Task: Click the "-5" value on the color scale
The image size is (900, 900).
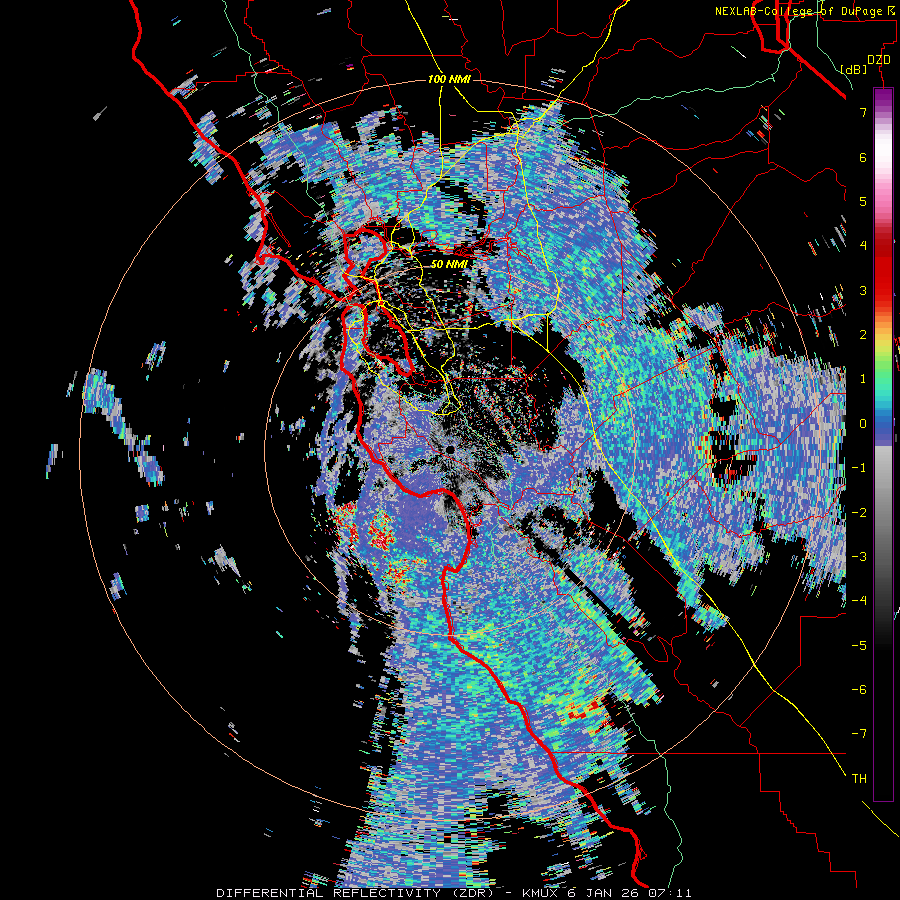Action: [x=859, y=646]
